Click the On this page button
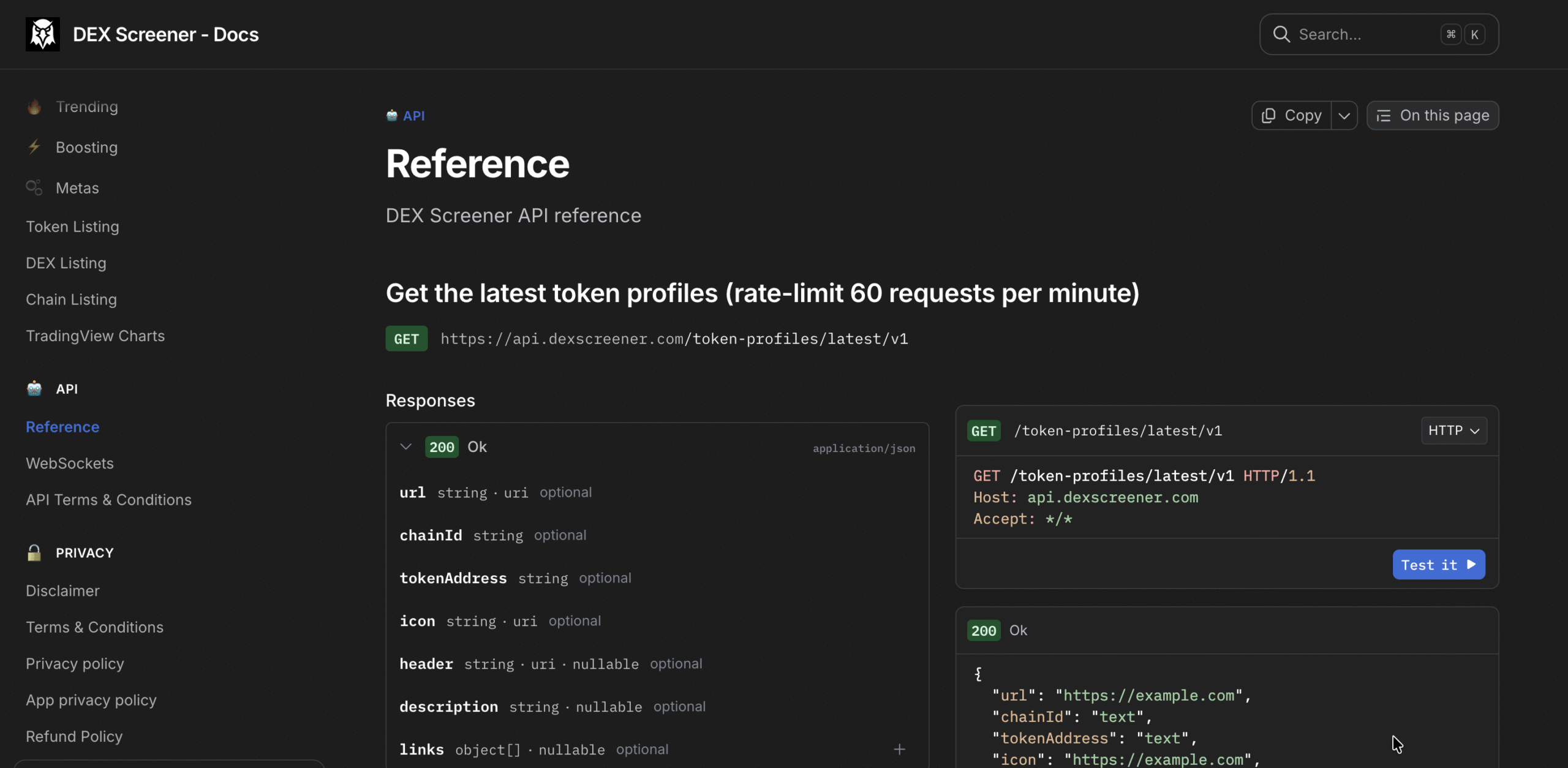This screenshot has width=1568, height=768. tap(1433, 116)
